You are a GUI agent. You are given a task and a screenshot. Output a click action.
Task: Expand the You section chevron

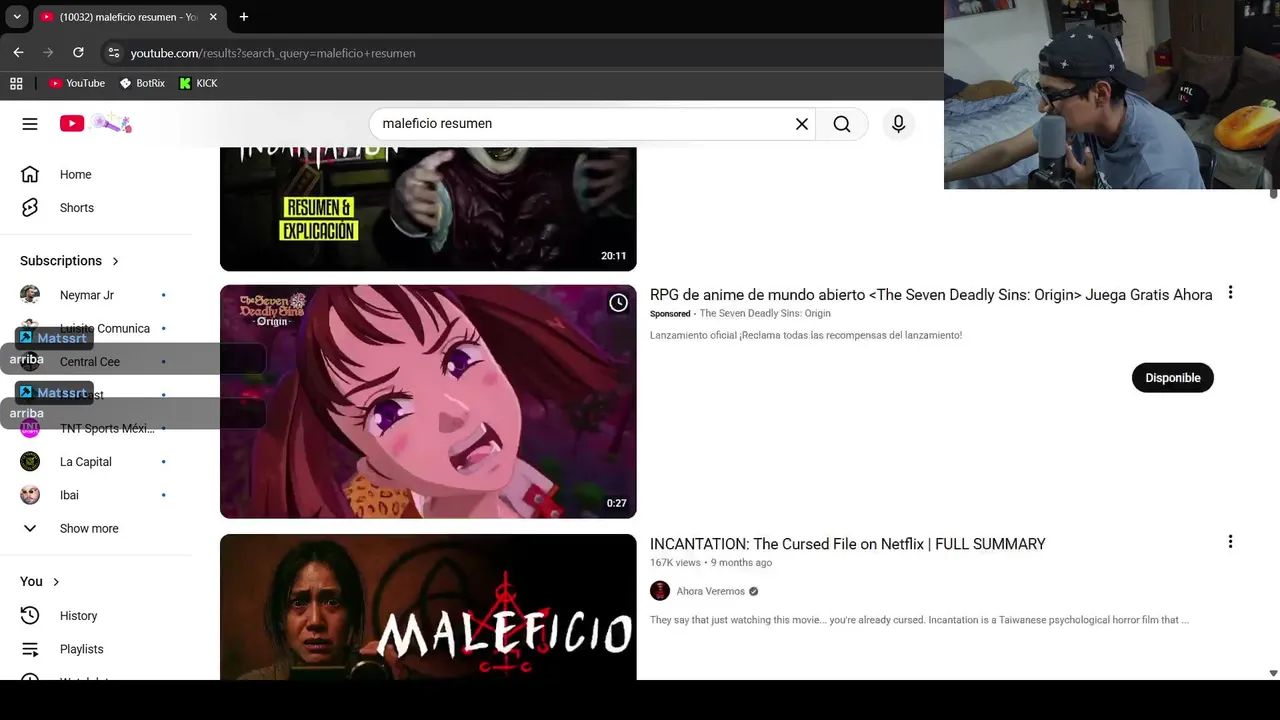(x=56, y=582)
